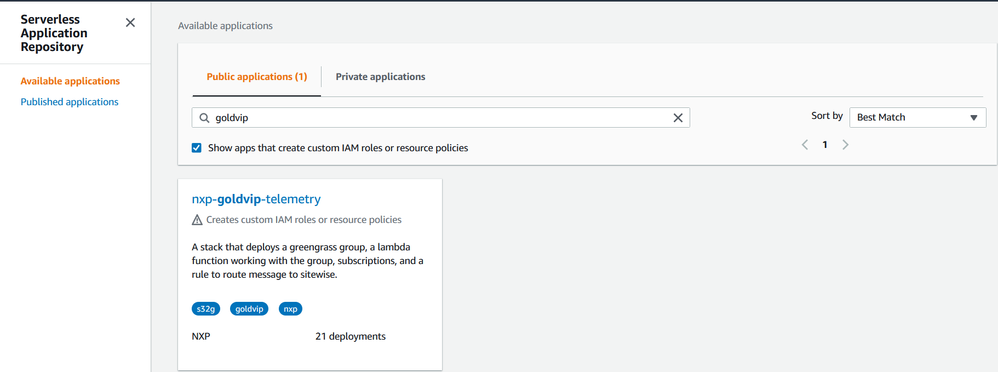The height and width of the screenshot is (372, 998).
Task: Click the Available applications breadcrumb heading
Action: coord(225,26)
